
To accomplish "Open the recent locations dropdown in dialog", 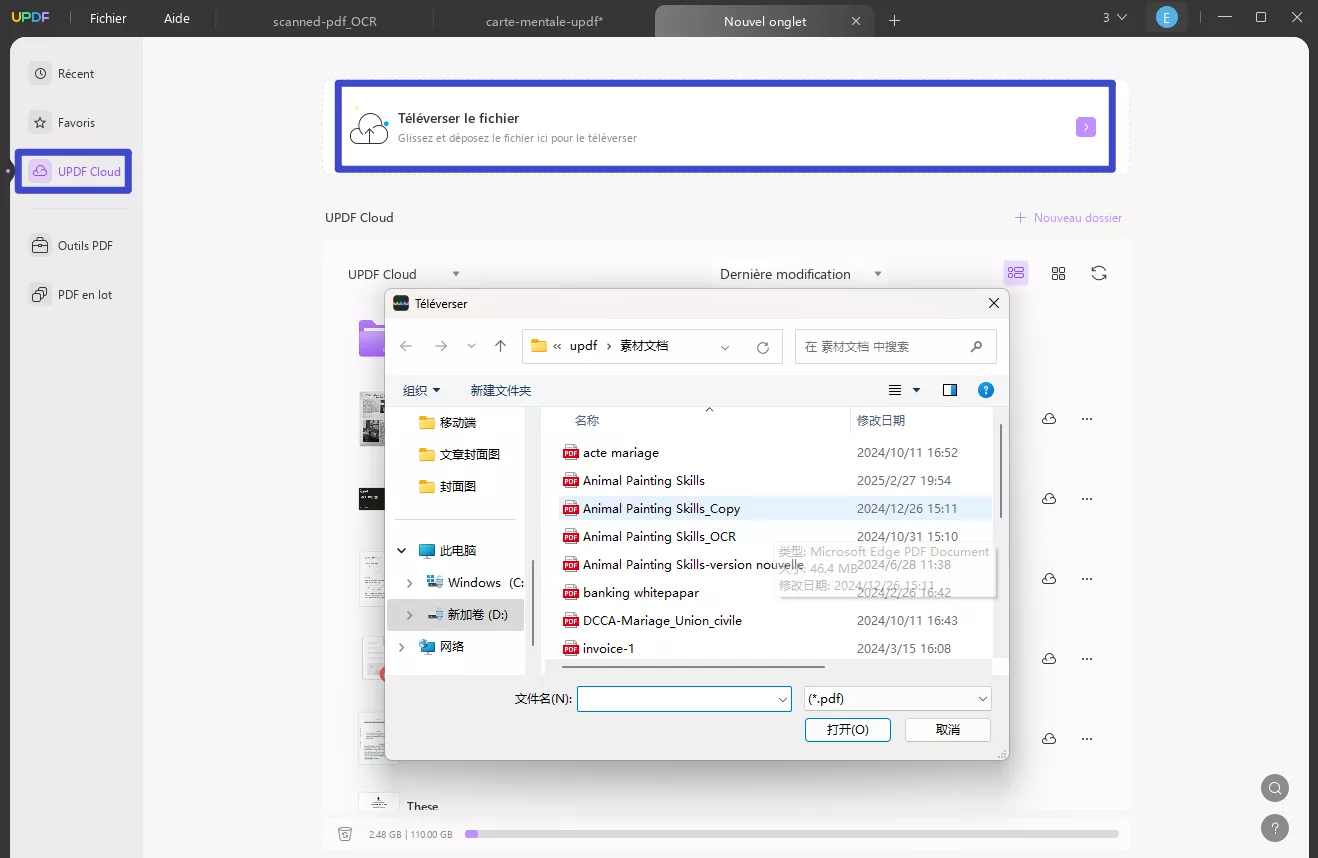I will coord(471,346).
